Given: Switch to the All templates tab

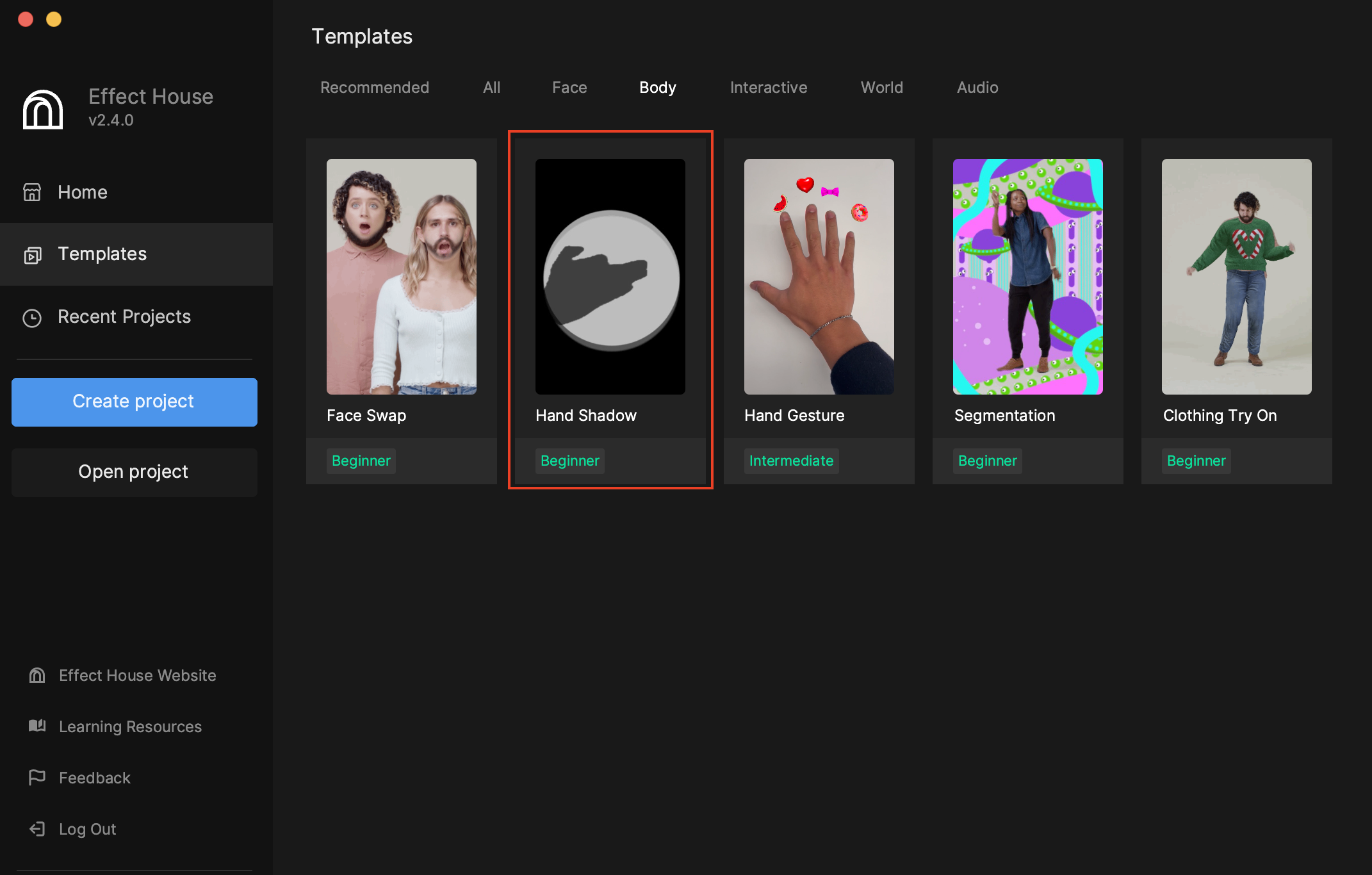Looking at the screenshot, I should click(x=492, y=87).
